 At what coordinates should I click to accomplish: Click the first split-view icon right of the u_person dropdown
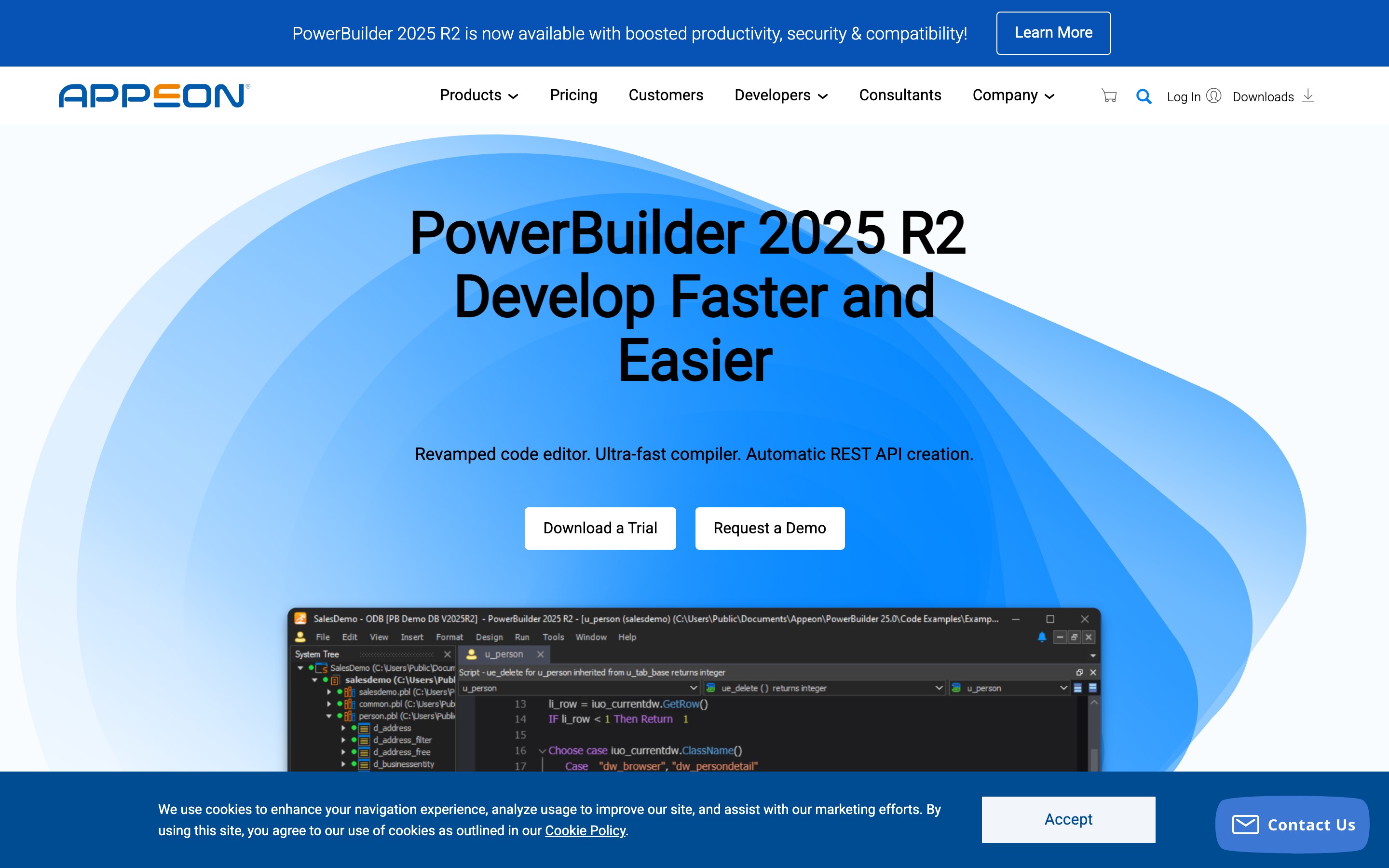click(x=1078, y=688)
